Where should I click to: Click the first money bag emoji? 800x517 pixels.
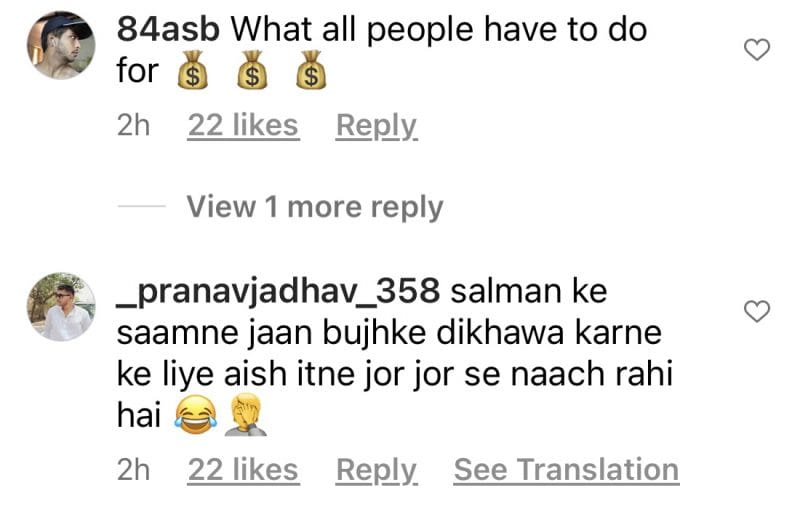192,70
